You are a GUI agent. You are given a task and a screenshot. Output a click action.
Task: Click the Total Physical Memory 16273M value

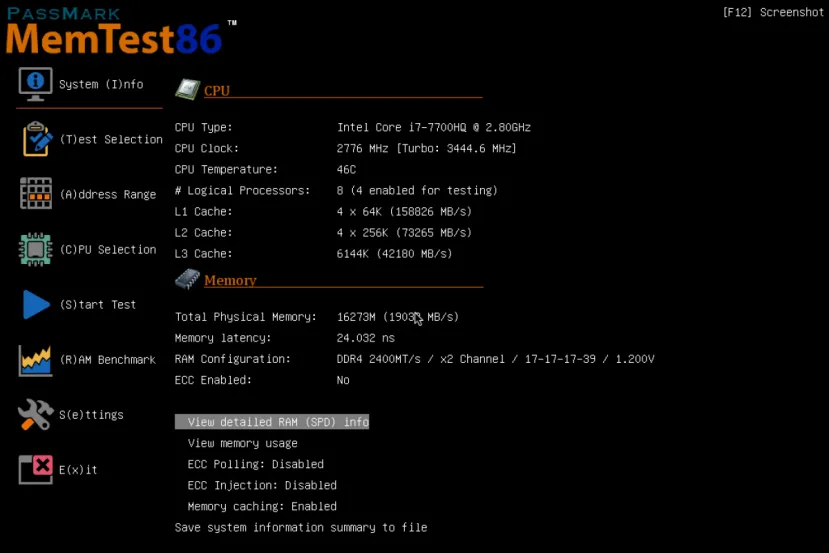(398, 317)
